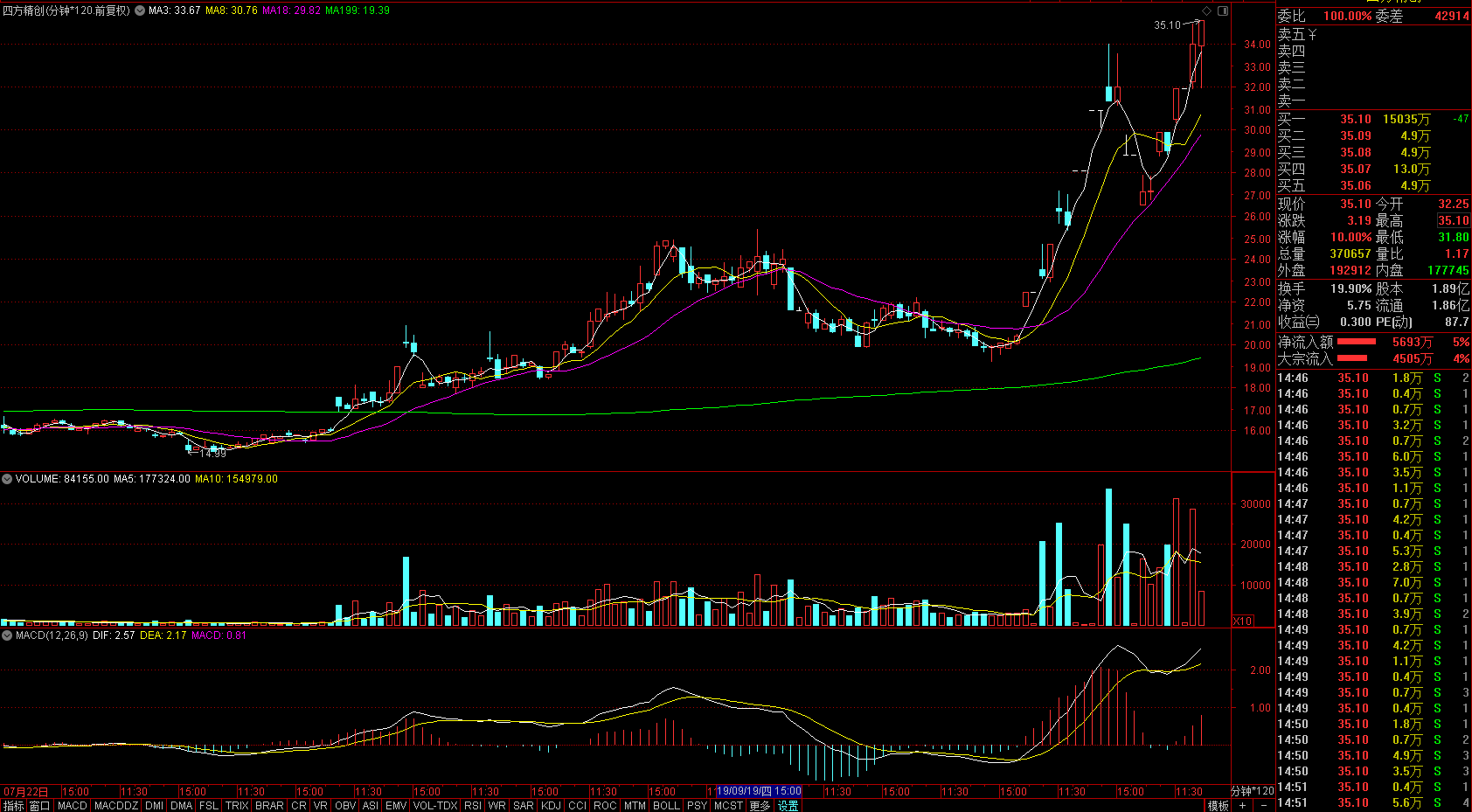
Task: Click the tick row showing 6.0万
Action: pyautogui.click(x=1373, y=457)
